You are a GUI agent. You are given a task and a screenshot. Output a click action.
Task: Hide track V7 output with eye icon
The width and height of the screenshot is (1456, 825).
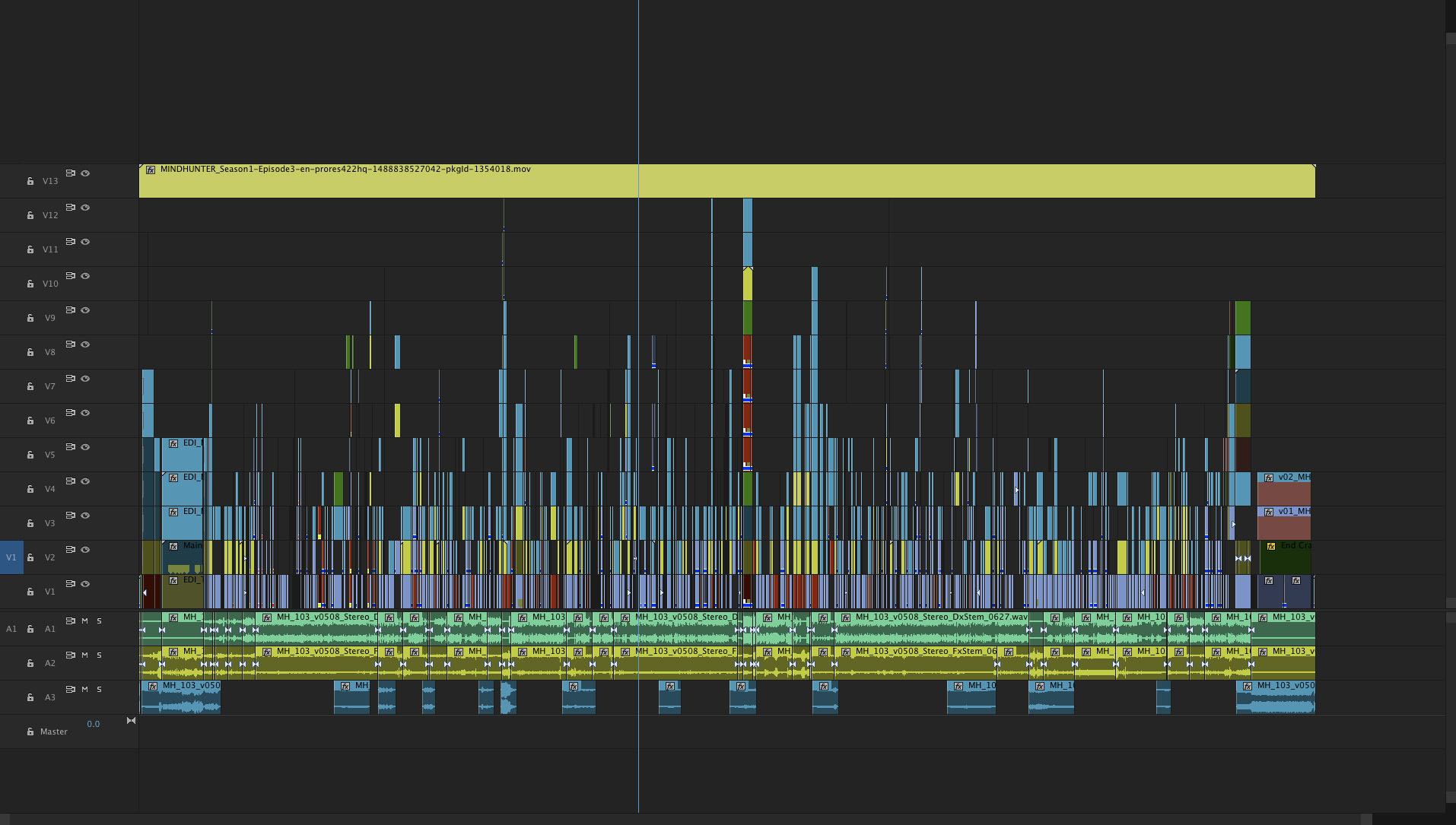tap(85, 379)
